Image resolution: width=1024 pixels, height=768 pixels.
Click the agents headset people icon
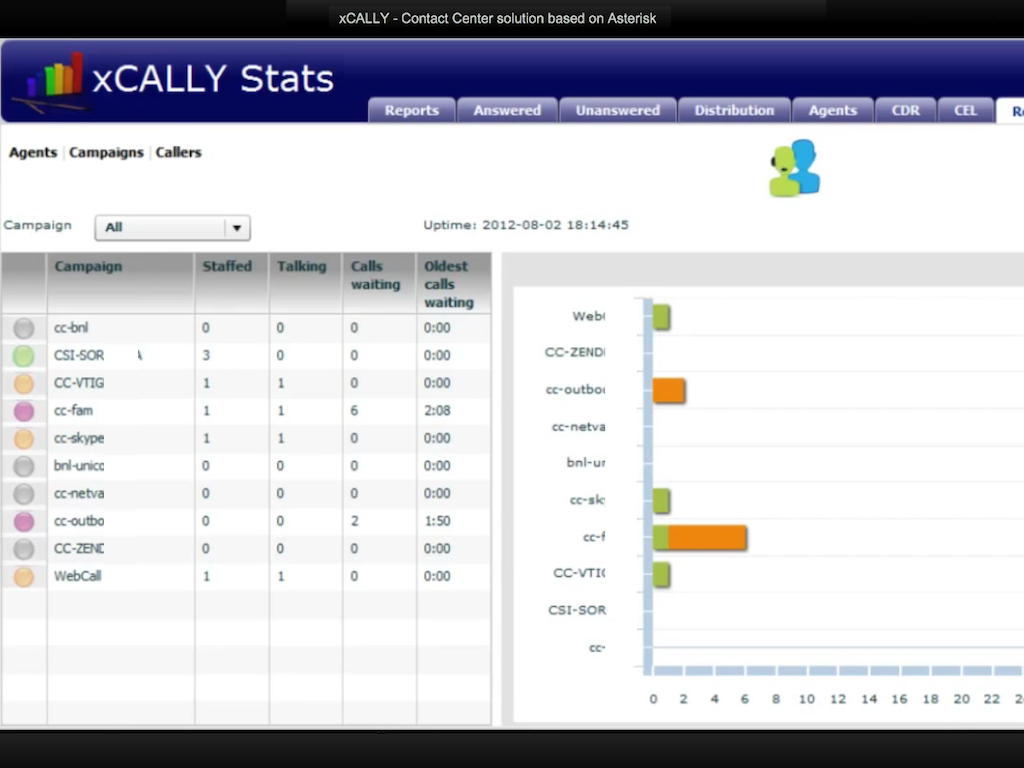tap(795, 168)
